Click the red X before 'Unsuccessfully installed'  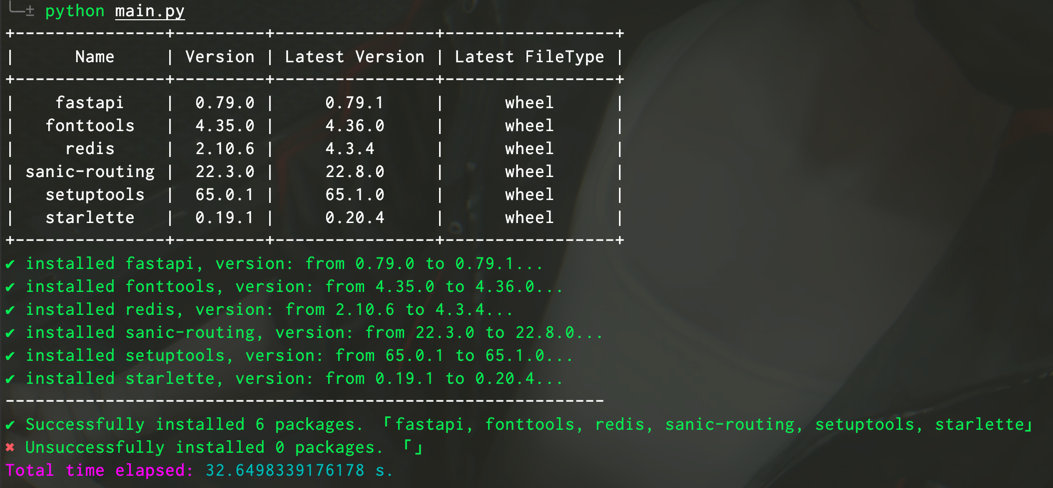[10, 448]
